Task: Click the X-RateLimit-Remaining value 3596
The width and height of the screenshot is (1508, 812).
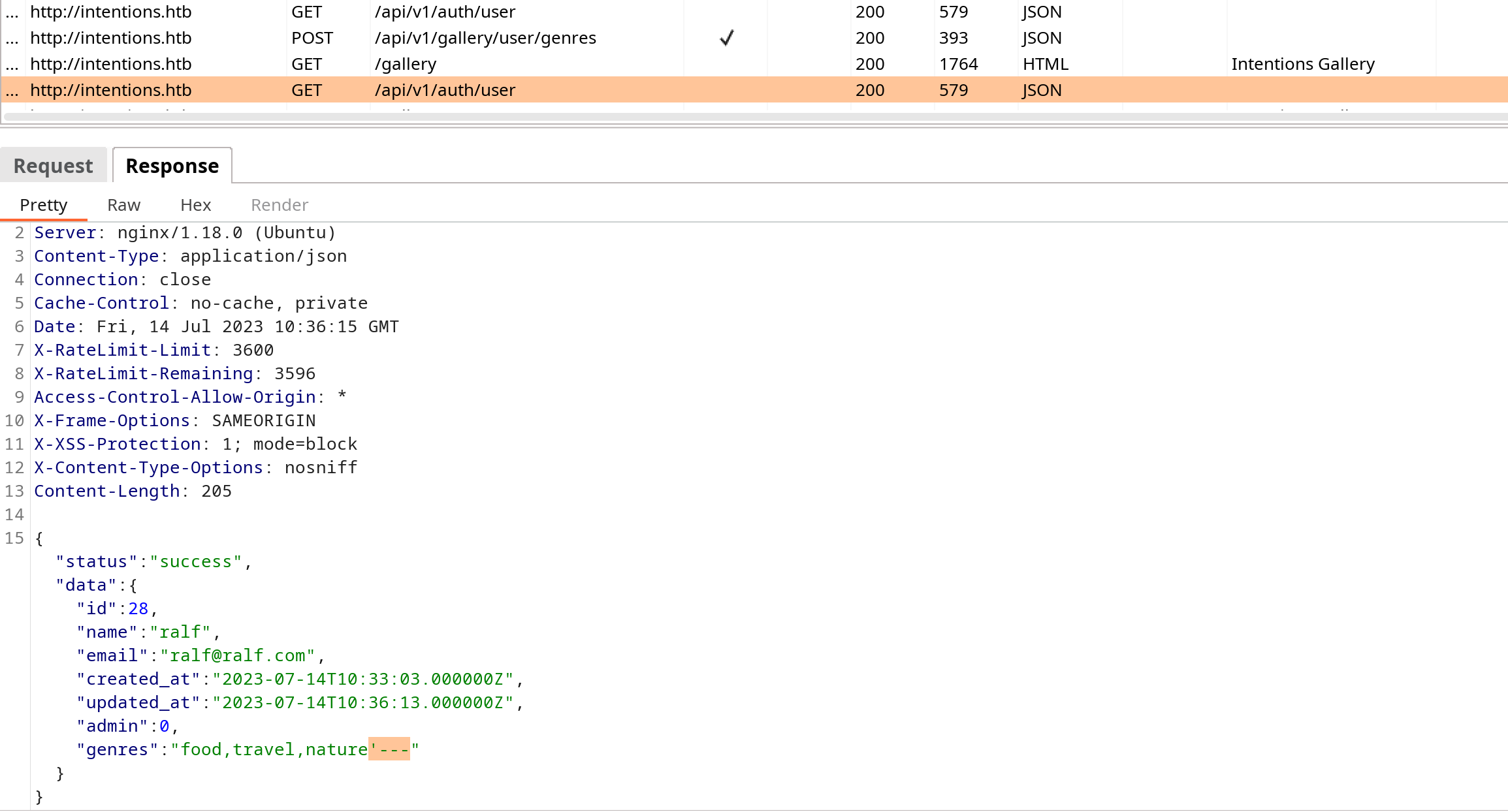Action: click(x=295, y=374)
